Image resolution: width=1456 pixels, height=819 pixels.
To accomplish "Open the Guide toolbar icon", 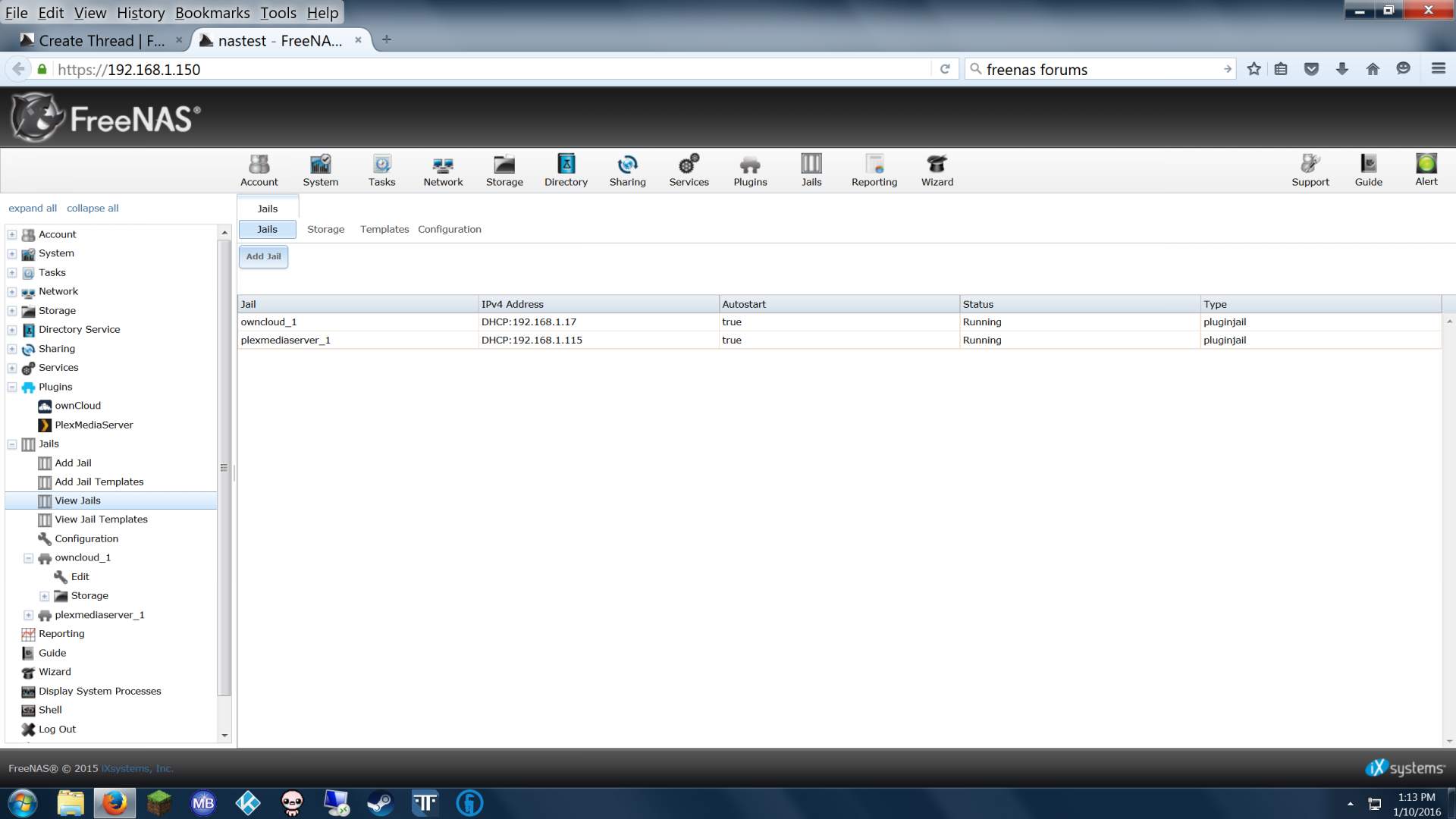I will tap(1368, 171).
